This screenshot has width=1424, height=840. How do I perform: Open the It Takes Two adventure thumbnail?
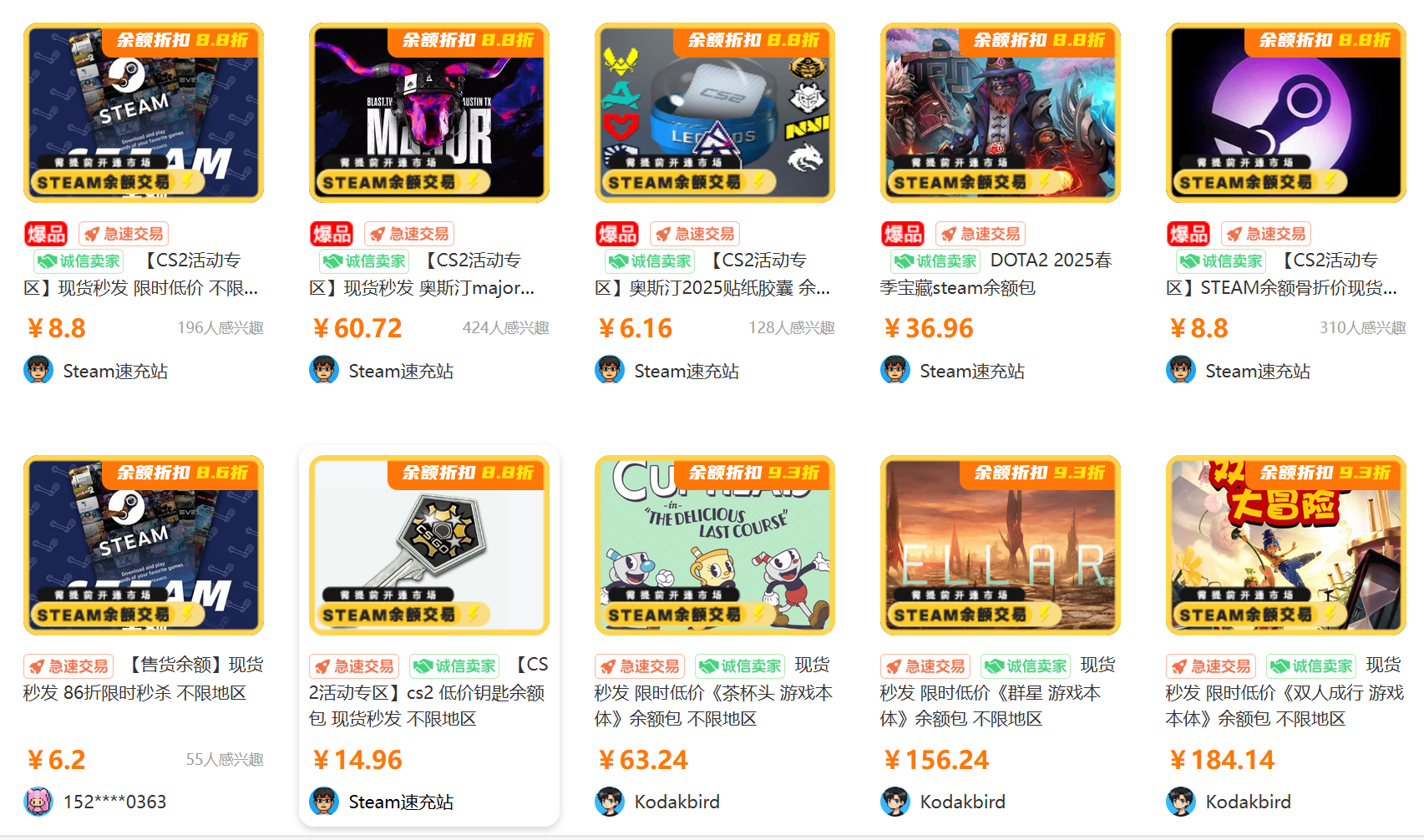[1286, 545]
